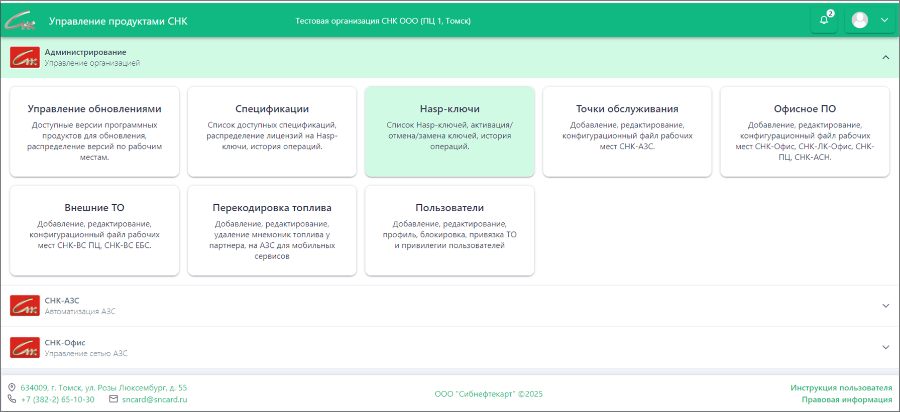Screen dimensions: 900x412
Task: Open the Перекодировка топлива card
Action: pos(271,230)
